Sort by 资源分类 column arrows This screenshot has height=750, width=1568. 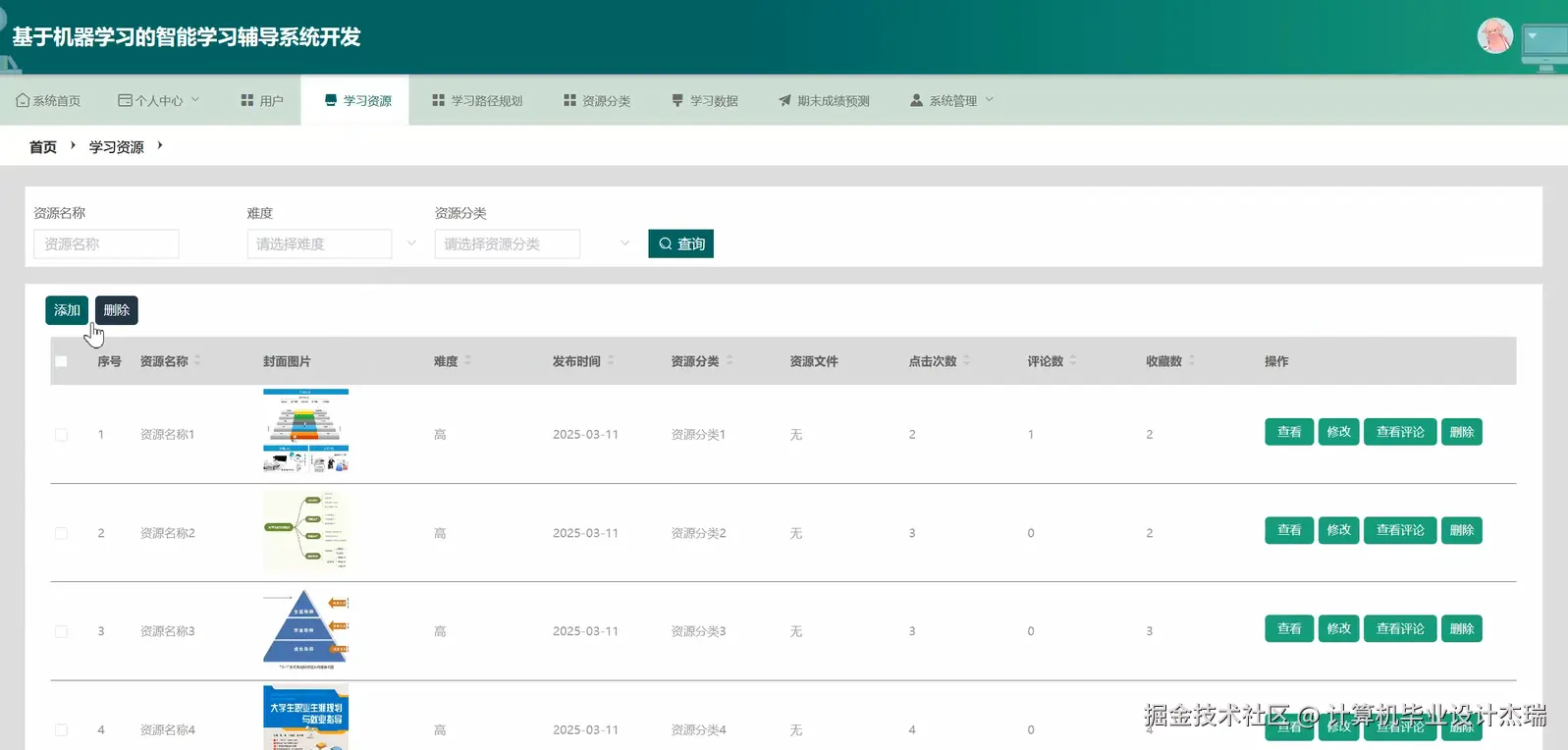(x=730, y=360)
